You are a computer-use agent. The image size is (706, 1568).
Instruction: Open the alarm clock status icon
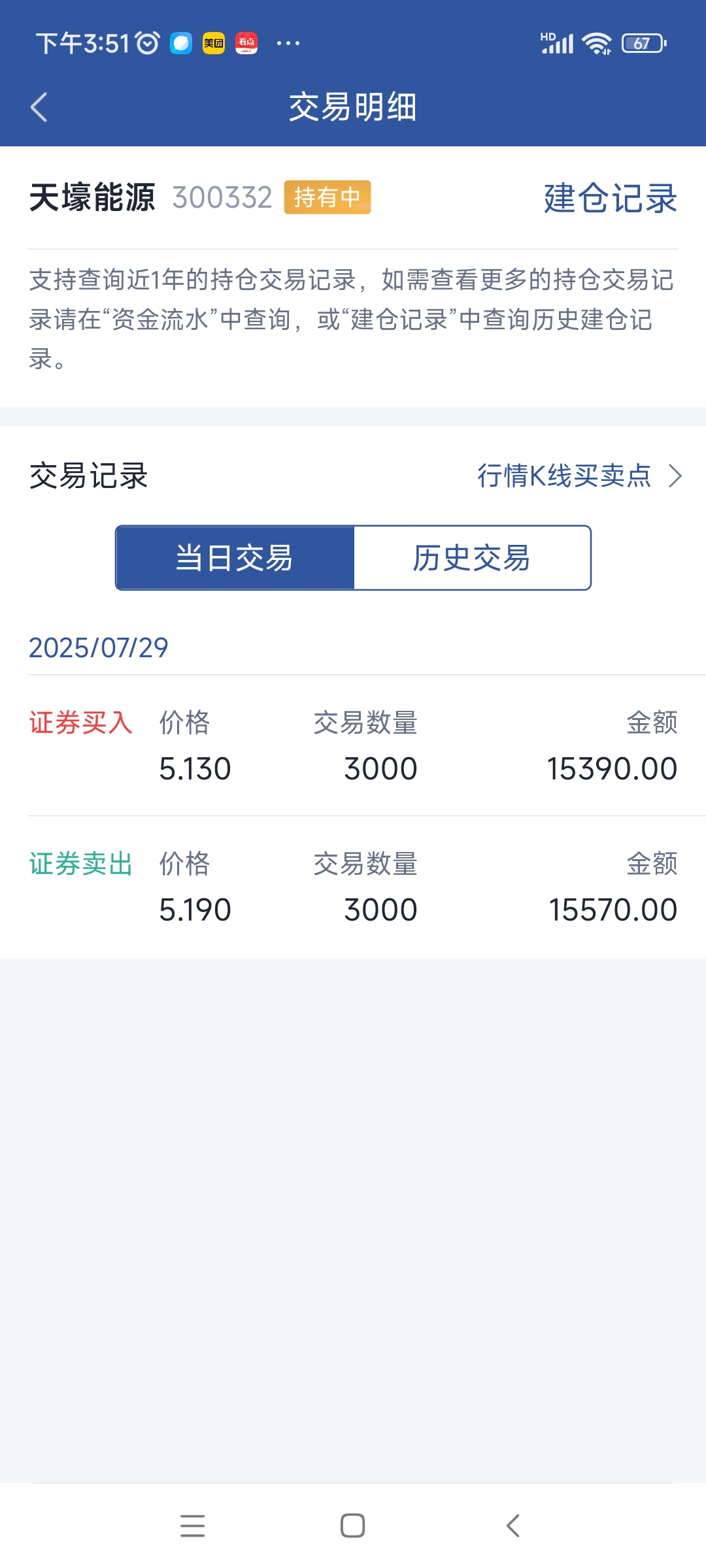[x=148, y=43]
